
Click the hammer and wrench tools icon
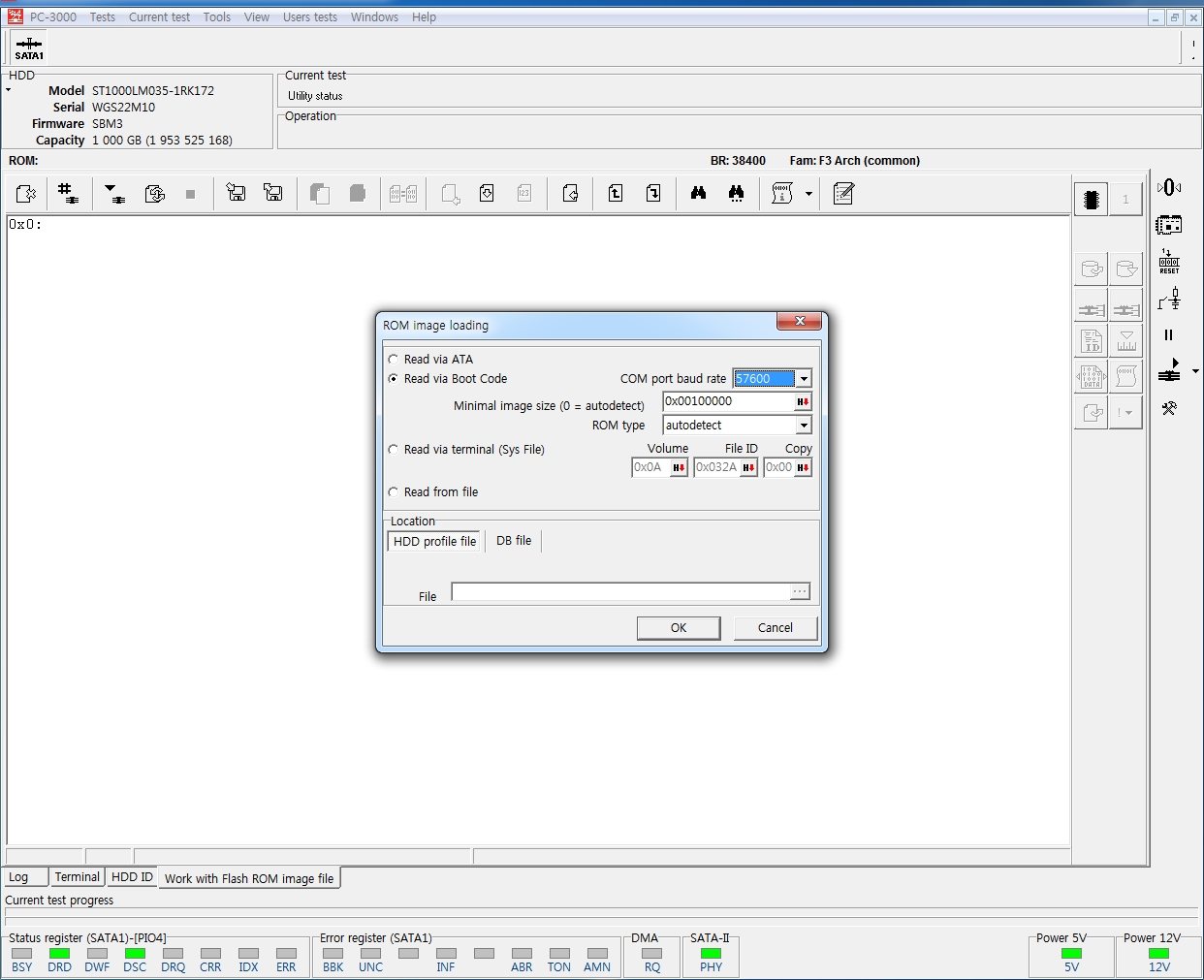click(1169, 409)
